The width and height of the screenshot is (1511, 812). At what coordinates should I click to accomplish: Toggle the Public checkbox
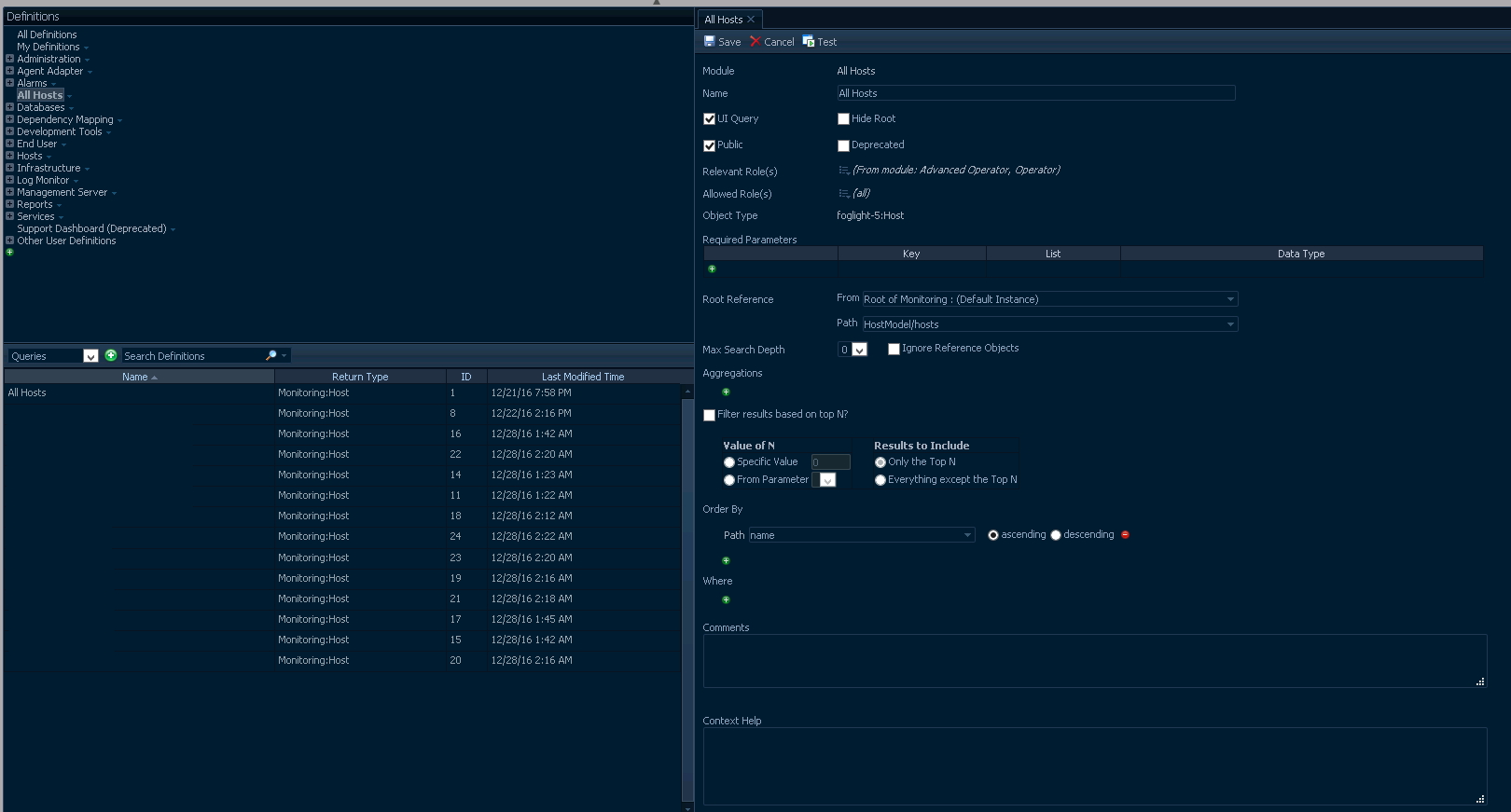point(709,145)
